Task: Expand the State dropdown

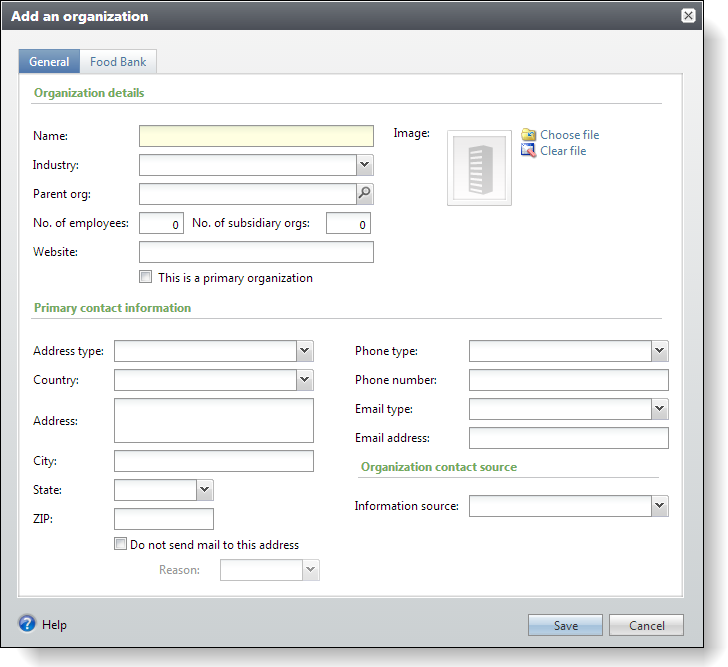Action: (204, 490)
